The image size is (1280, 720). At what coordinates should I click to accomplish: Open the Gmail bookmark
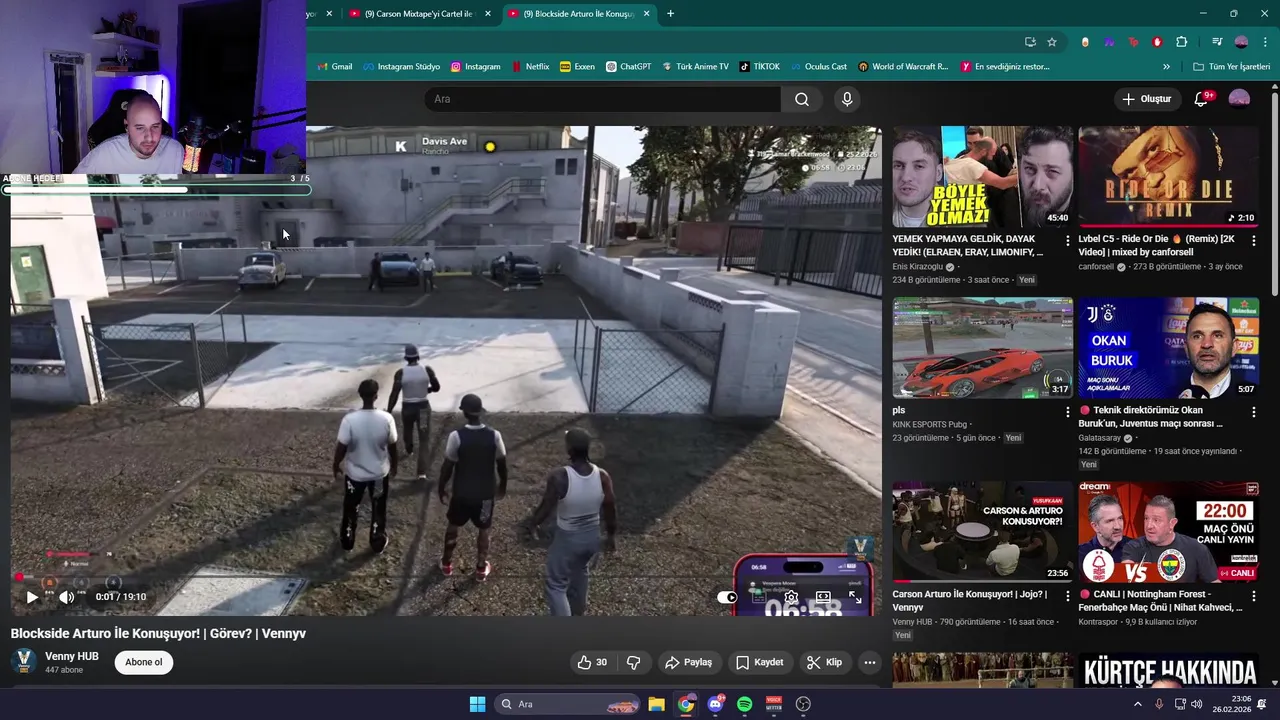point(335,67)
